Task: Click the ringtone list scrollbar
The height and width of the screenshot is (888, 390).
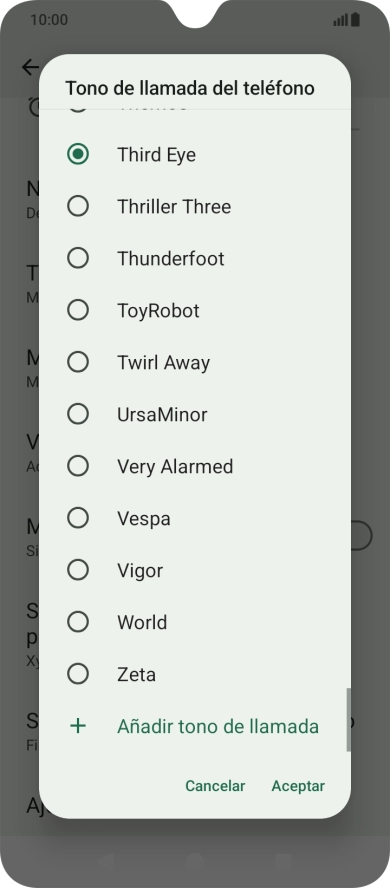Action: point(348,719)
